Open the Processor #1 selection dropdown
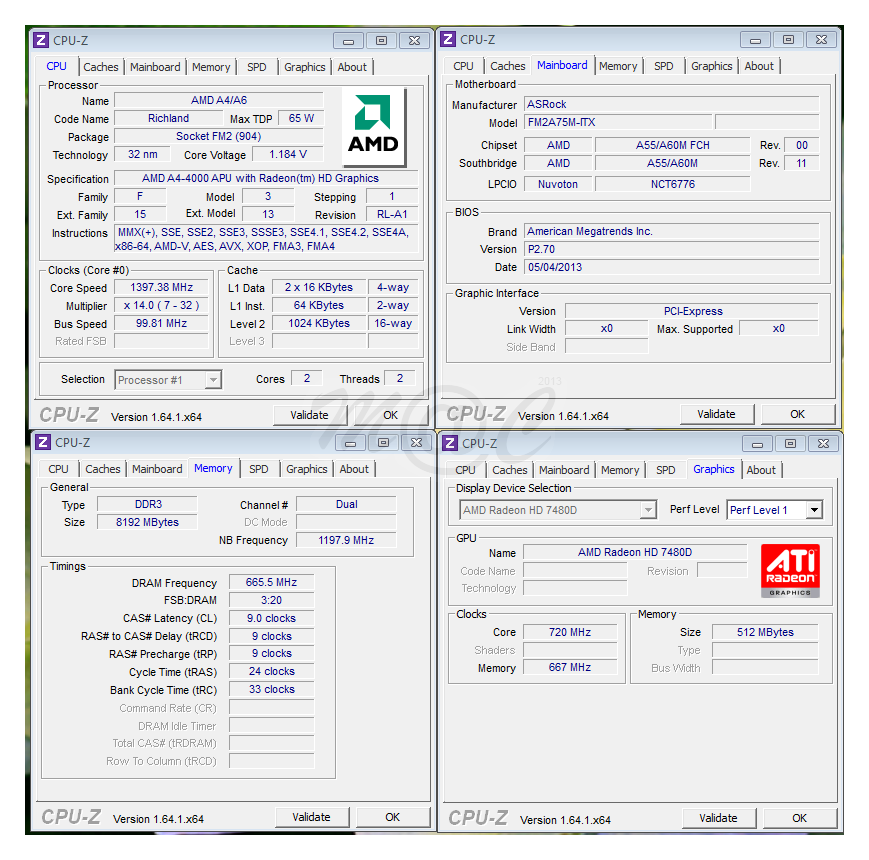This screenshot has height=860, width=869. (x=212, y=380)
